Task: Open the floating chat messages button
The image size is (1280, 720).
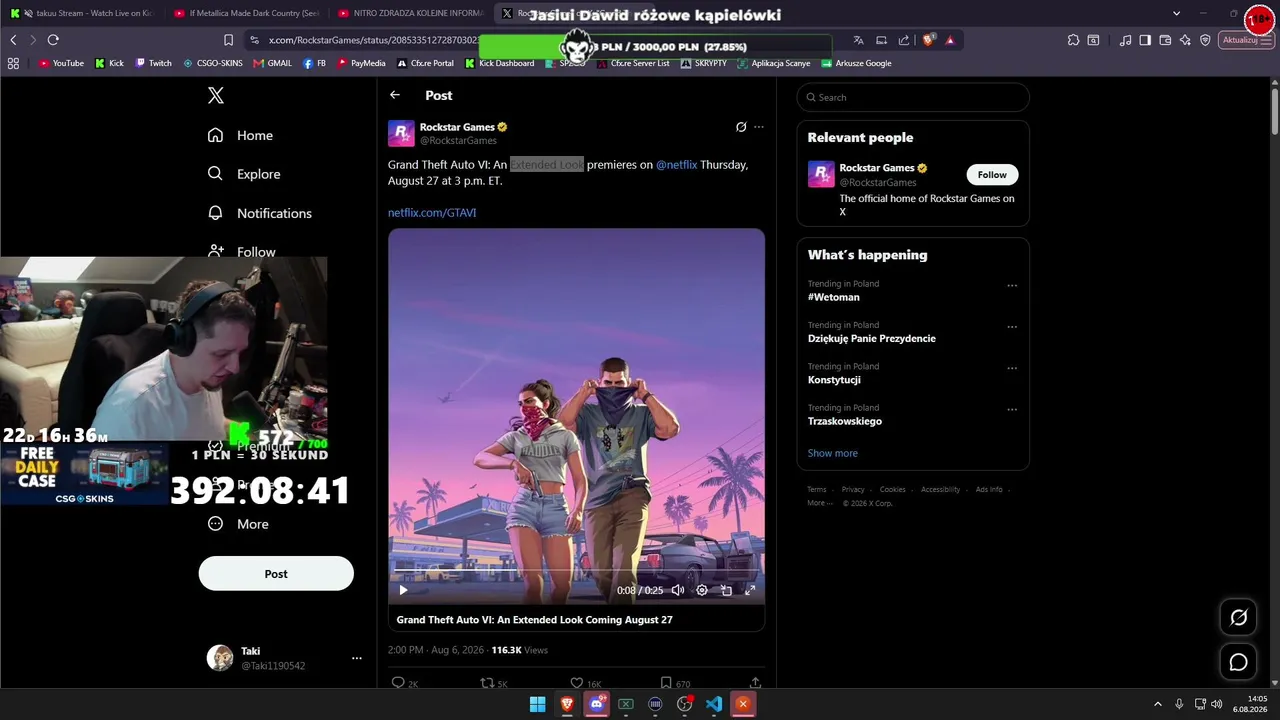Action: click(1238, 662)
